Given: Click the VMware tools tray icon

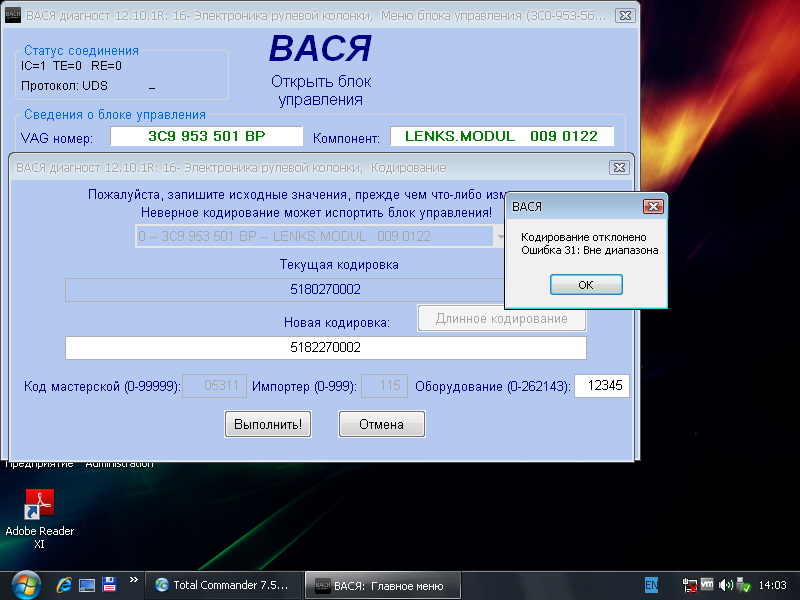Looking at the screenshot, I should 707,584.
